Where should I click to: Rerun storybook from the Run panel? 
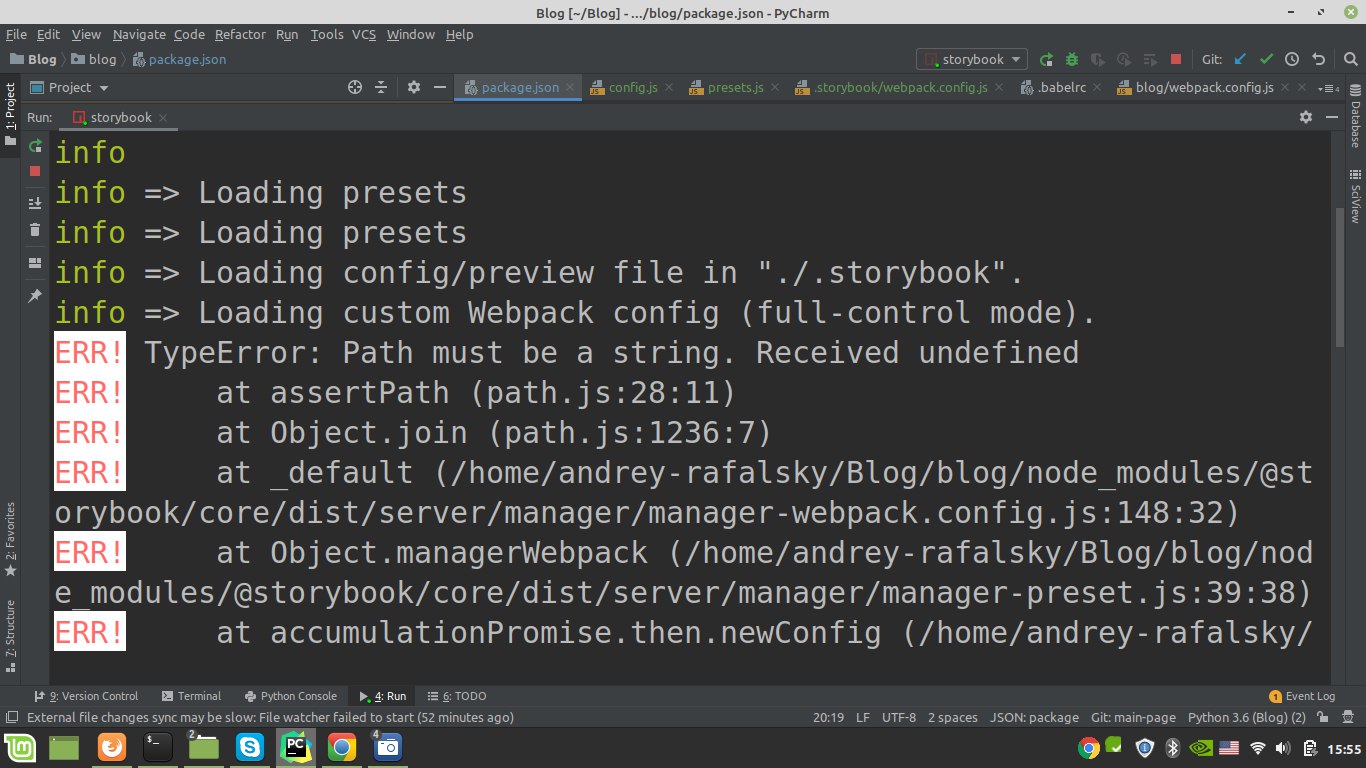pyautogui.click(x=35, y=146)
